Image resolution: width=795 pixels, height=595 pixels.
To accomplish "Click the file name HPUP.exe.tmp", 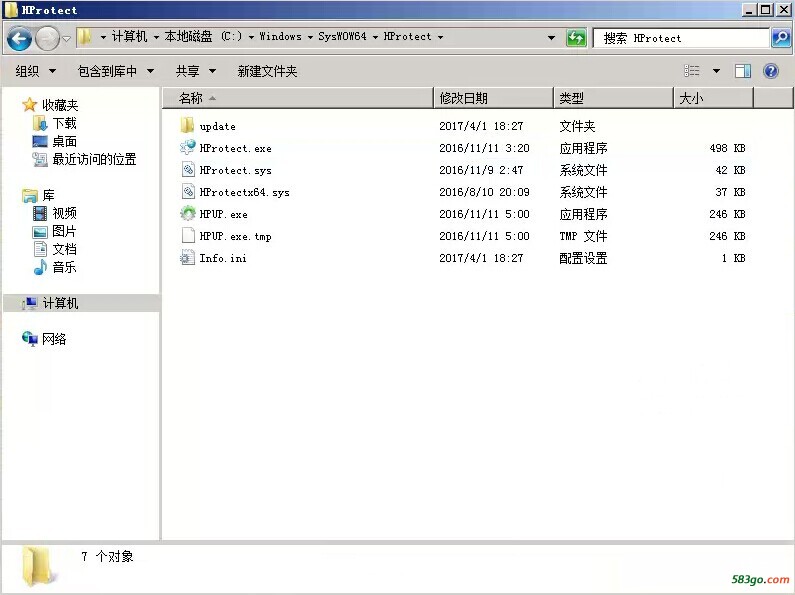I will [235, 237].
